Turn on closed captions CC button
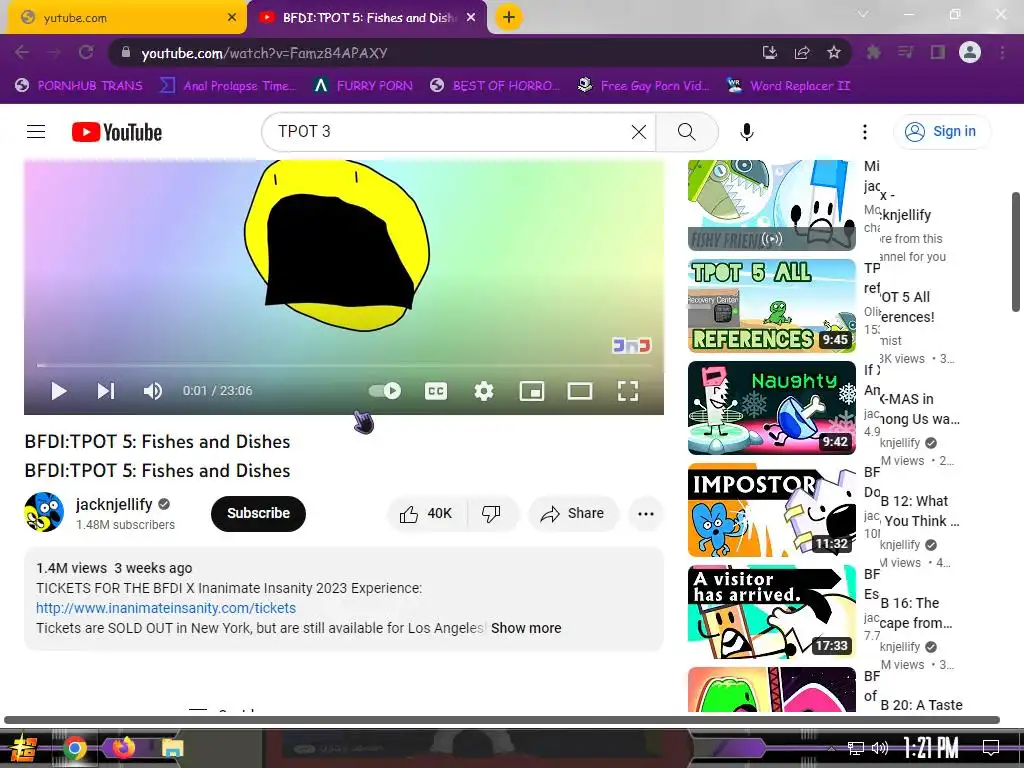 pos(436,391)
